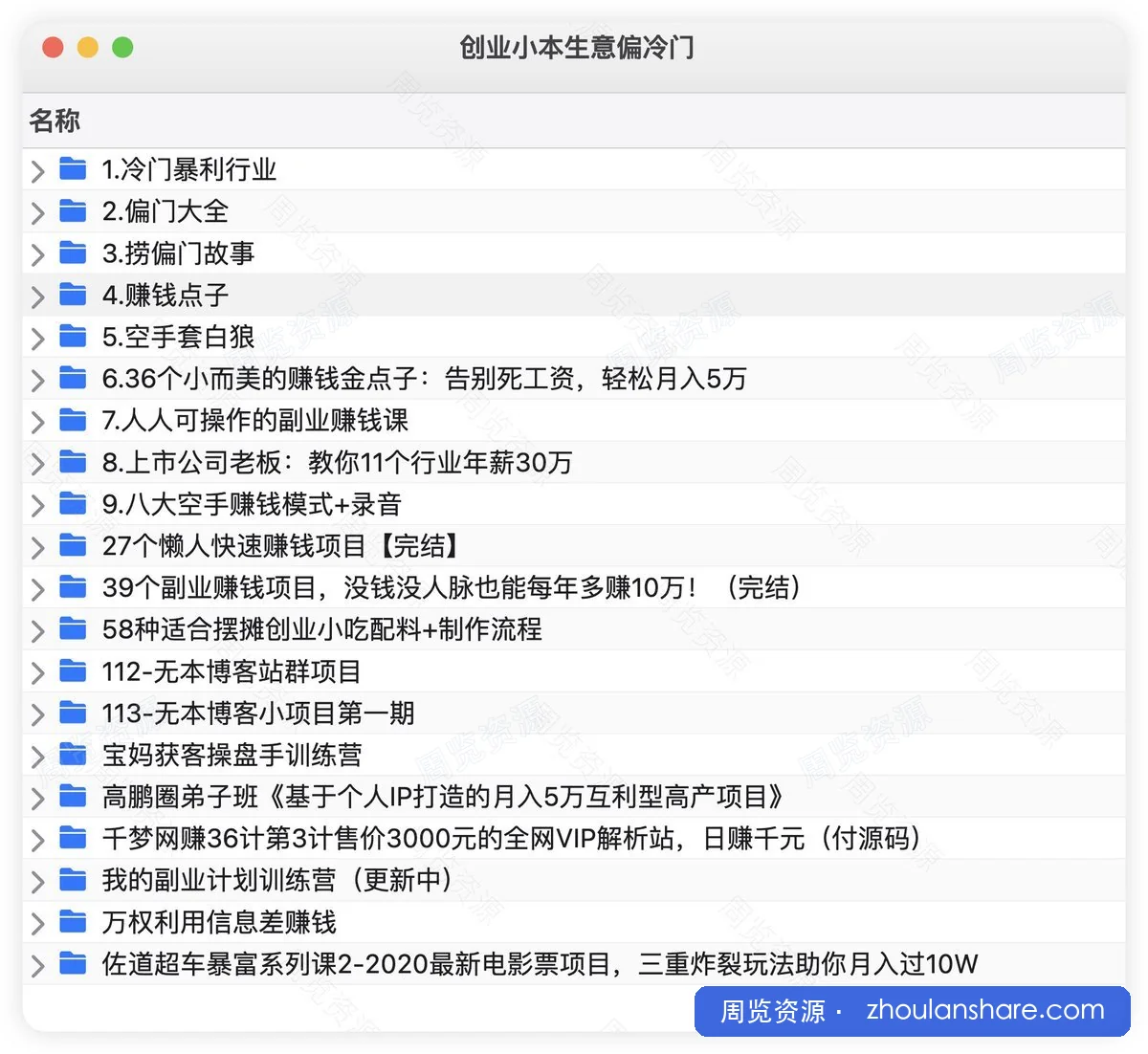Select the 8.上市公司老板 folder icon
This screenshot has width=1148, height=1054.
[73, 462]
